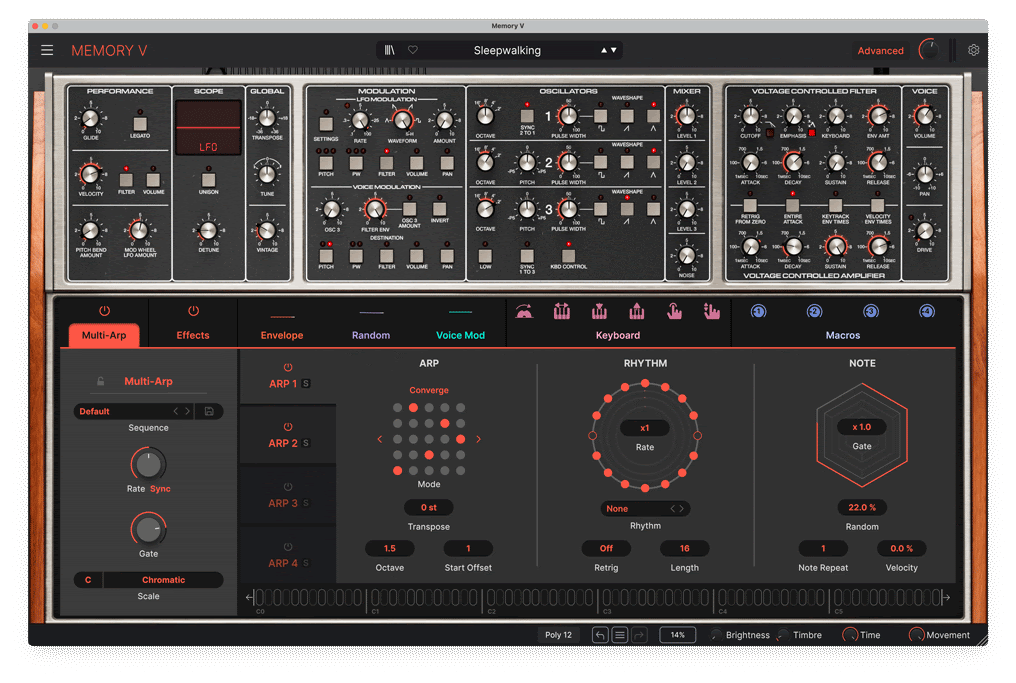Open the Envelope tab
The height and width of the screenshot is (683, 1016).
click(282, 335)
